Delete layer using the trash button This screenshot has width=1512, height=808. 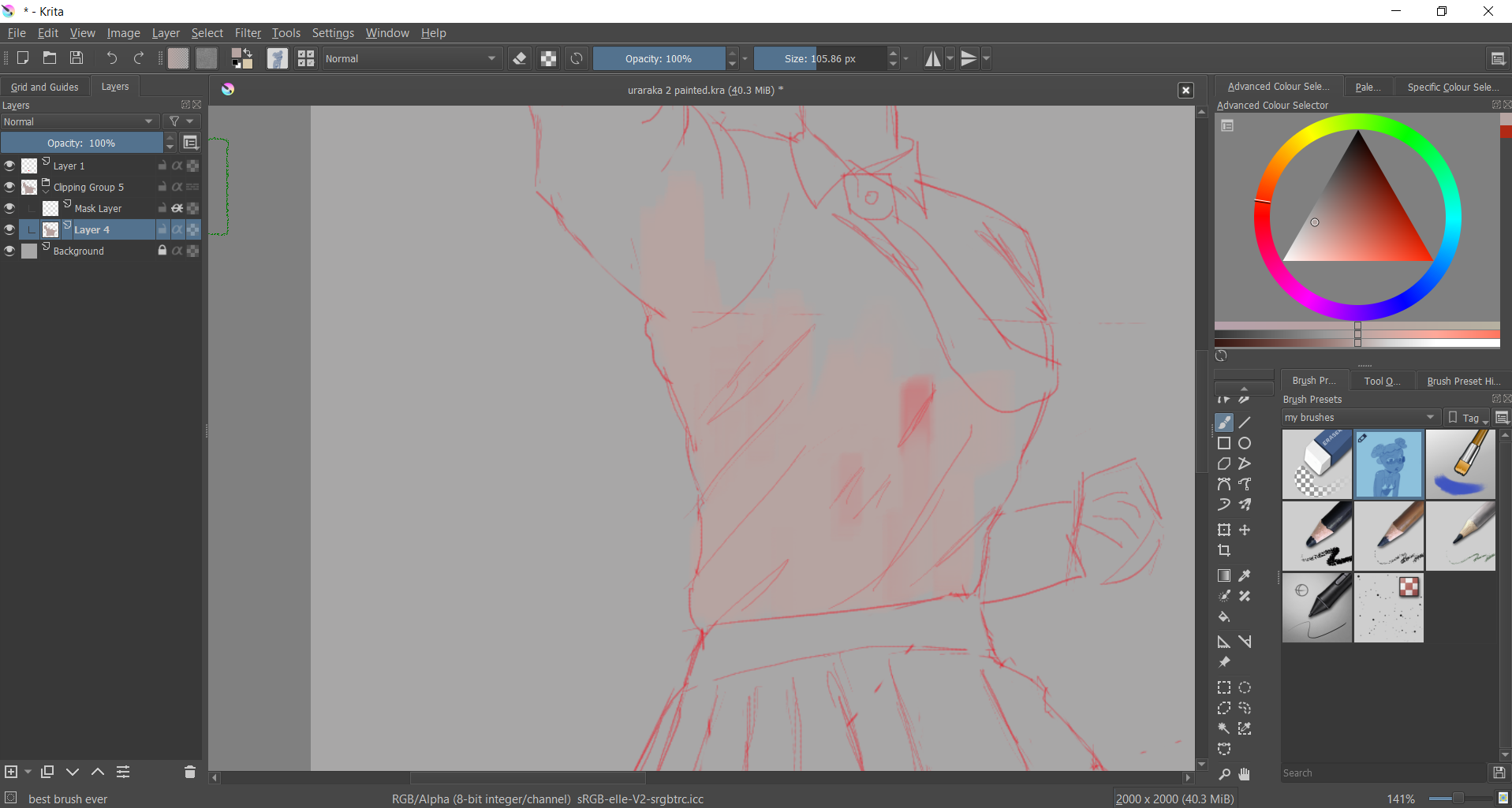pyautogui.click(x=189, y=772)
